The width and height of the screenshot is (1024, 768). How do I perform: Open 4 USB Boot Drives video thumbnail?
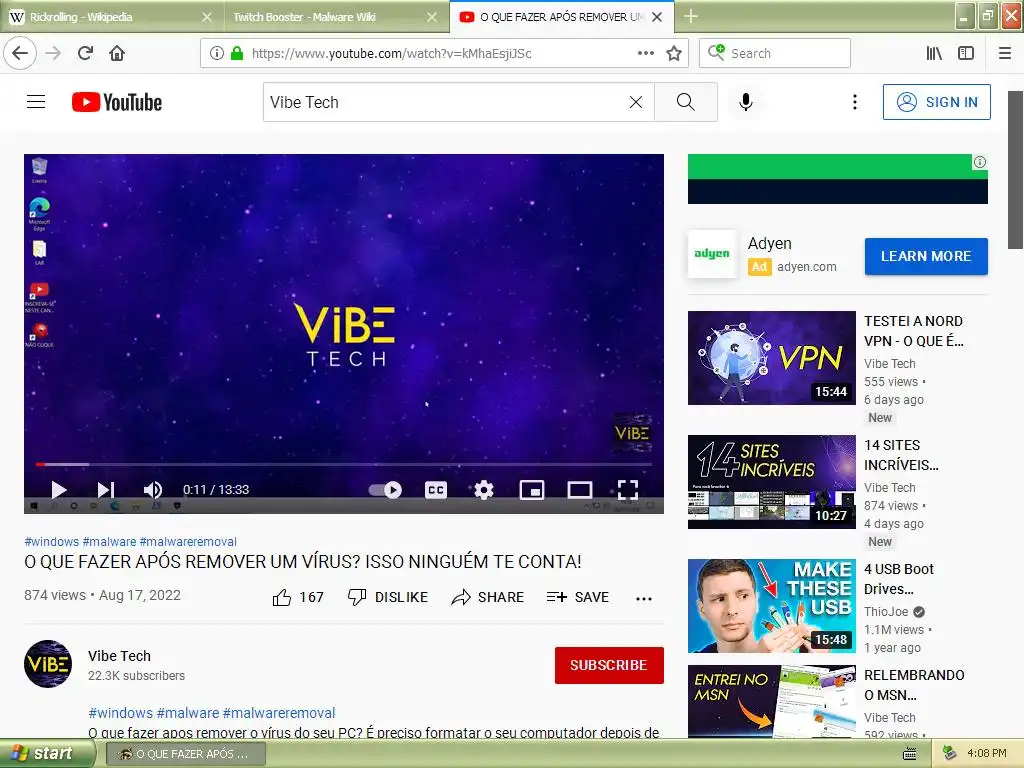(x=771, y=605)
